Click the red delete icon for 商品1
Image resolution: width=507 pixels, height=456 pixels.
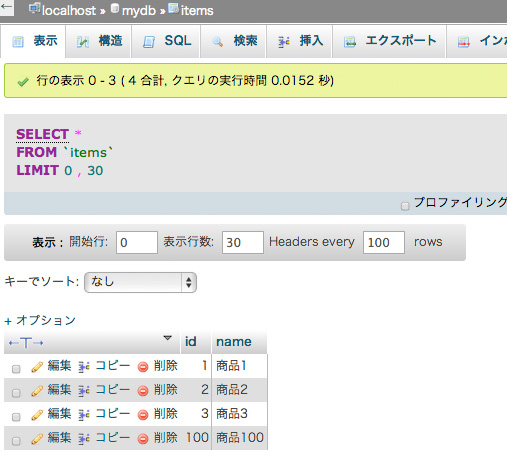[143, 367]
